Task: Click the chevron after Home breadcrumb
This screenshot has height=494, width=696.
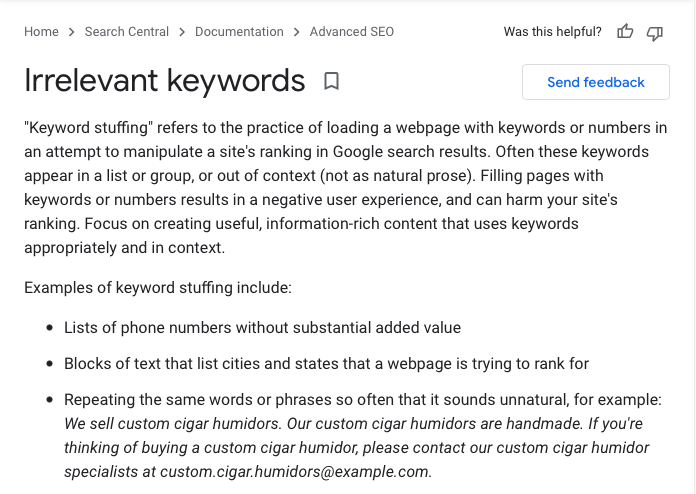Action: [71, 32]
